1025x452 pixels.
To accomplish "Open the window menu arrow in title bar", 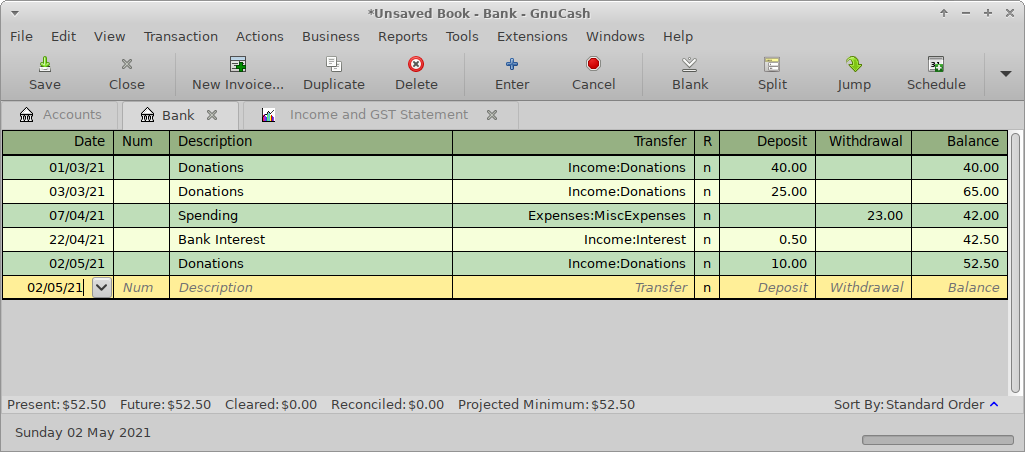I will pyautogui.click(x=15, y=13).
